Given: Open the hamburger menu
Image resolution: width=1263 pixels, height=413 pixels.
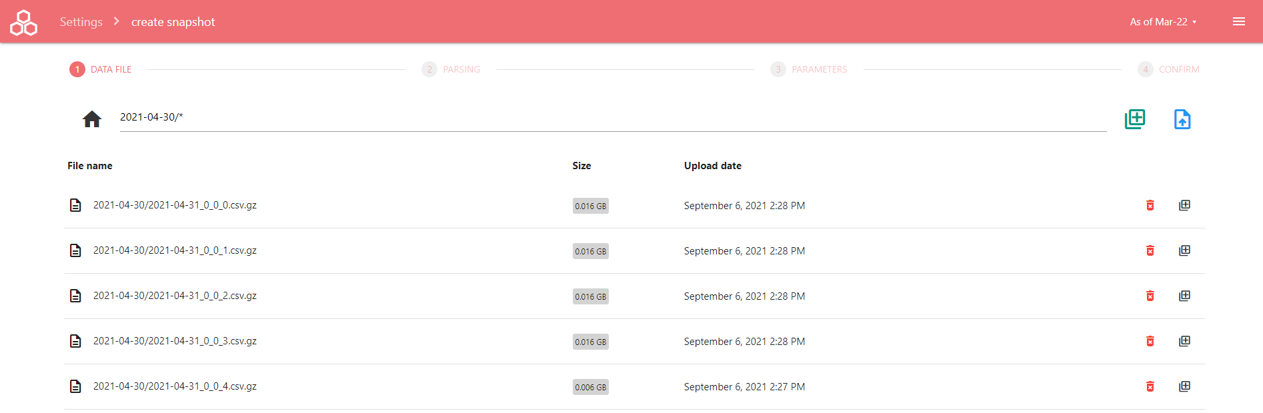Looking at the screenshot, I should pyautogui.click(x=1239, y=22).
